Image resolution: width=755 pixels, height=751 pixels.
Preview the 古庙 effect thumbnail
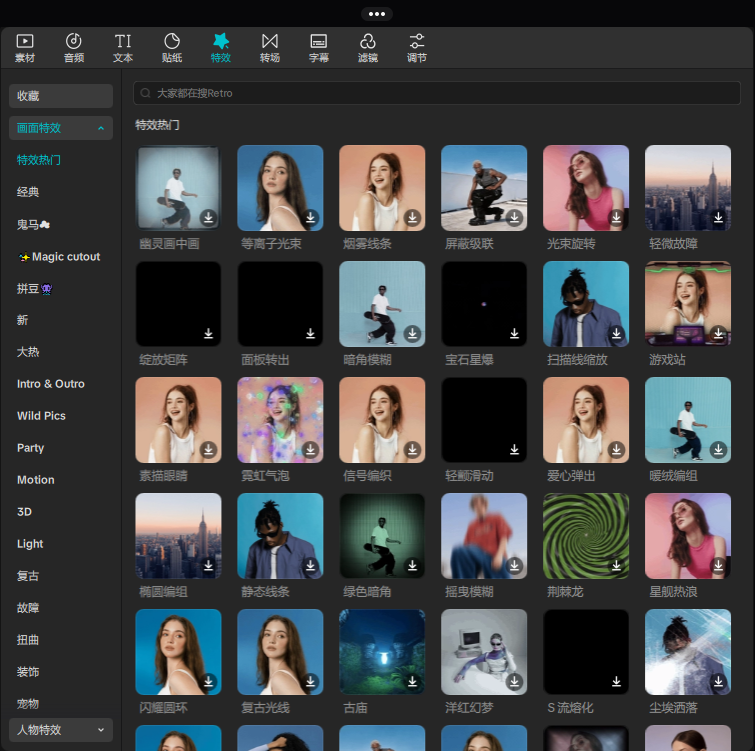(382, 652)
